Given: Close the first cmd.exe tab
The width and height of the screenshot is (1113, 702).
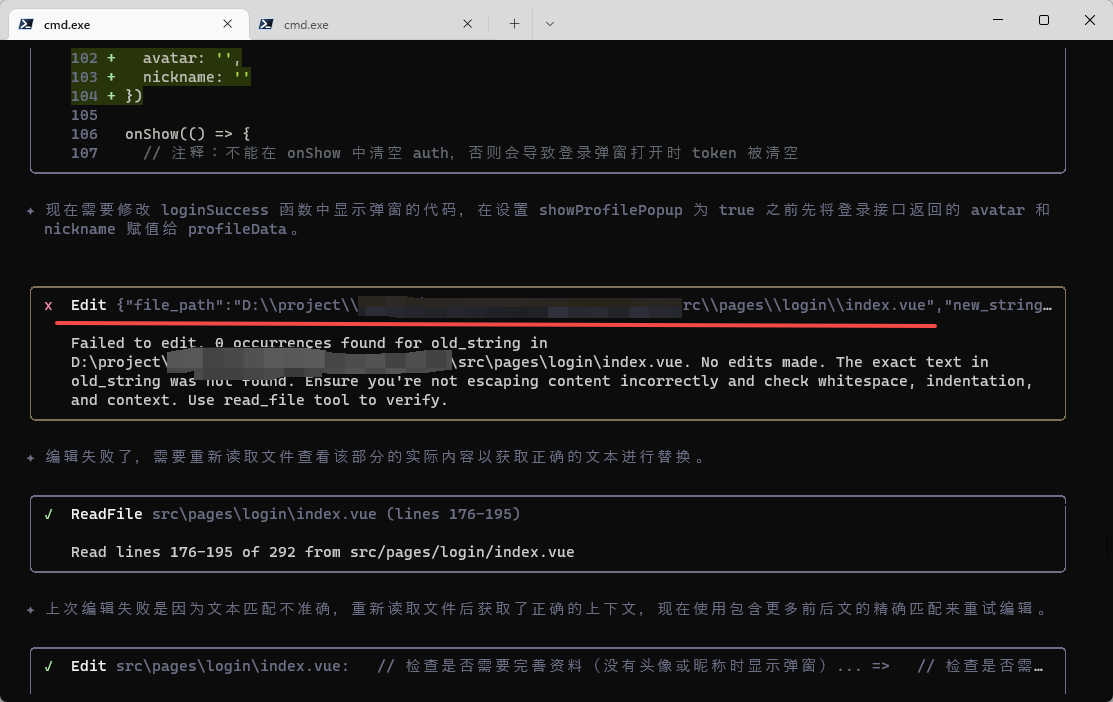Looking at the screenshot, I should pos(227,23).
